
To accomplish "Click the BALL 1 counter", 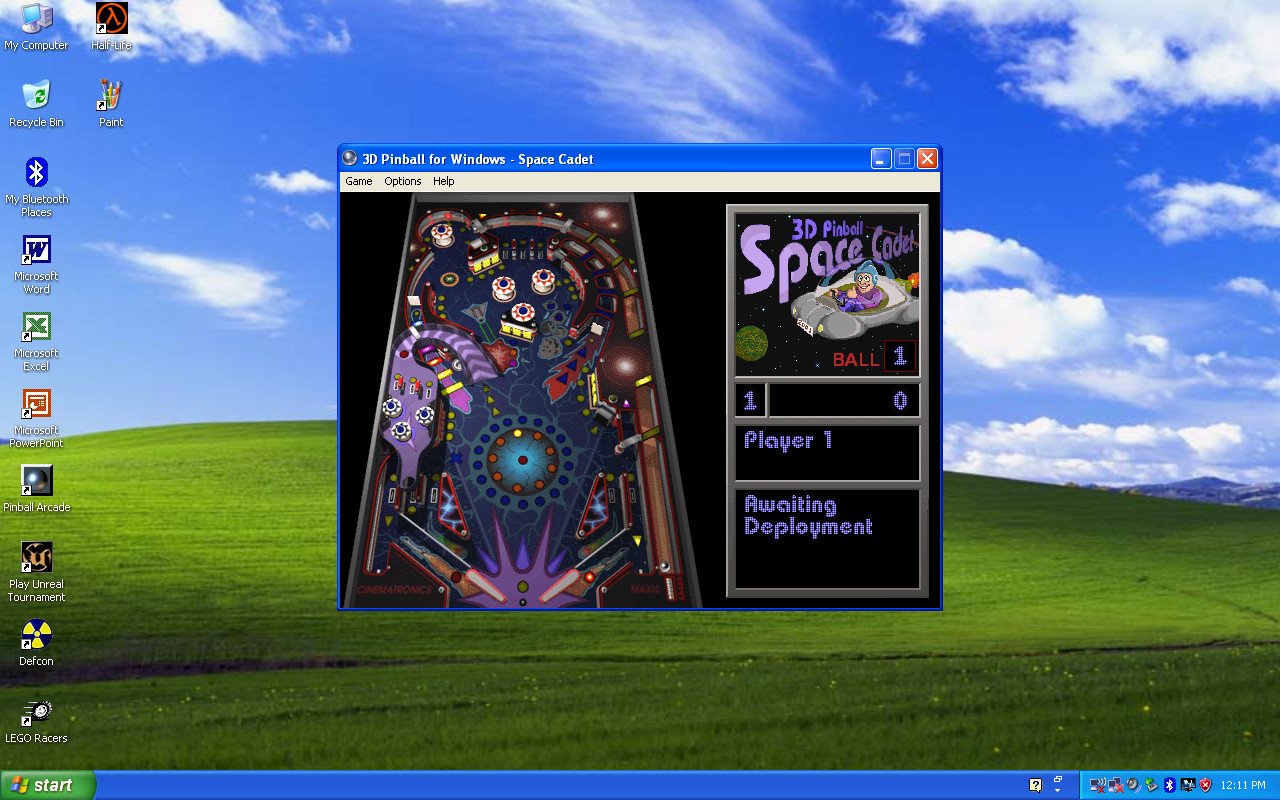I will click(873, 357).
